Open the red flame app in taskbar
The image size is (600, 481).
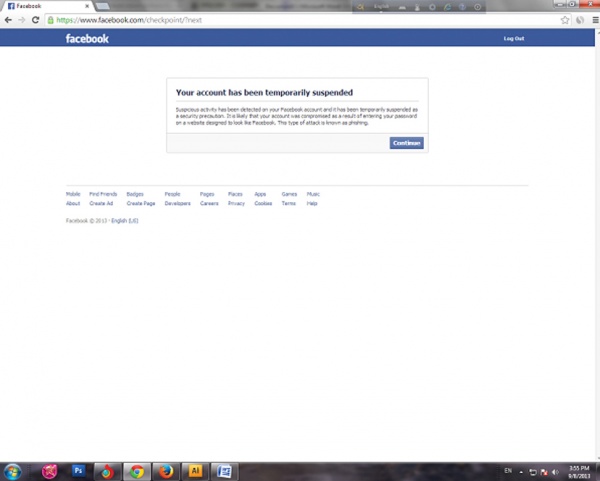(x=107, y=471)
